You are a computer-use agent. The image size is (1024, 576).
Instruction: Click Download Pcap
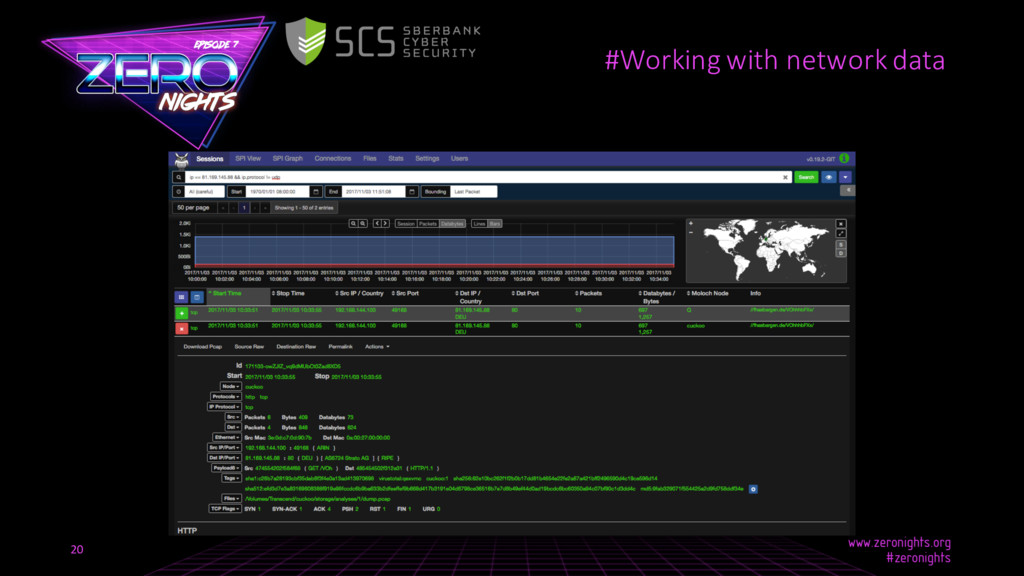pyautogui.click(x=202, y=347)
